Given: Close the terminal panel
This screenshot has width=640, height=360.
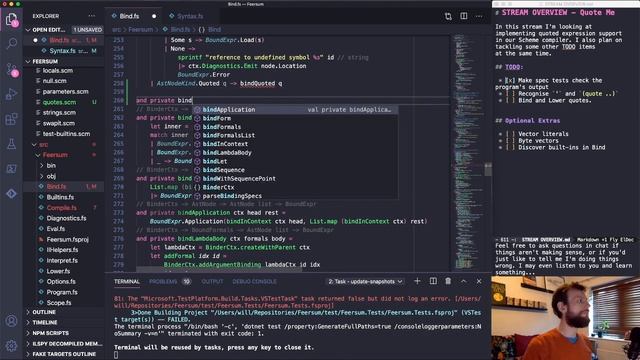Looking at the screenshot, I should coord(479,281).
